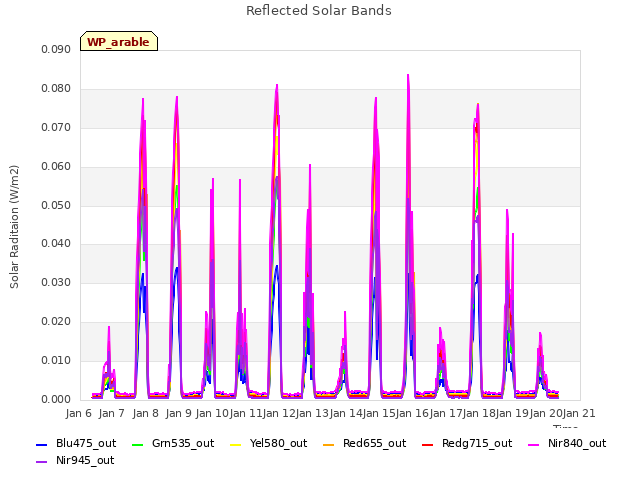Select the Red655_out legend label
The image size is (640, 480).
pyautogui.click(x=375, y=444)
